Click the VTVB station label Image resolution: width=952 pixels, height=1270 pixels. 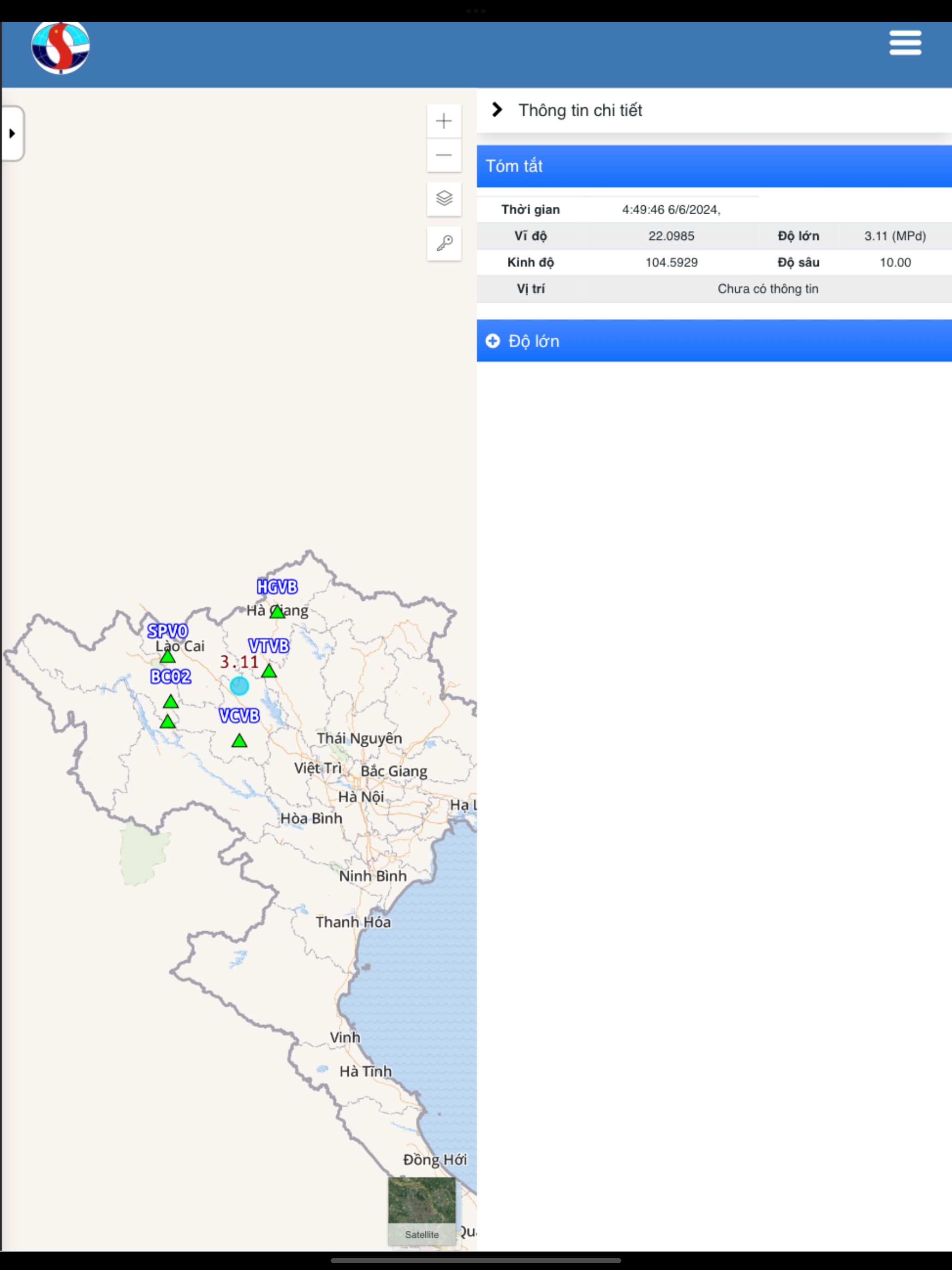coord(268,646)
